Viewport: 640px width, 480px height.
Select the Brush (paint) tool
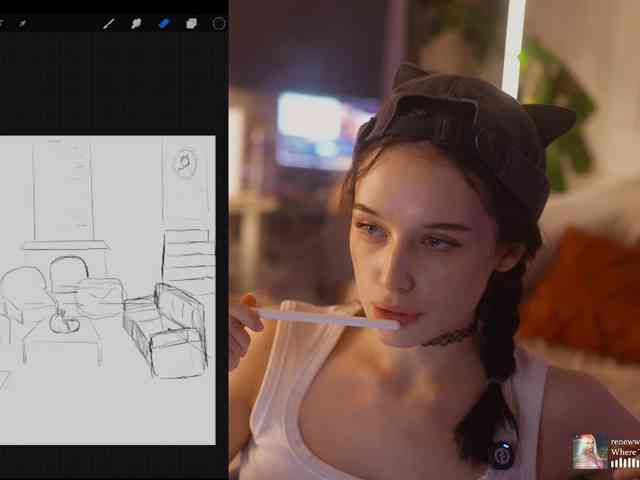[x=109, y=24]
